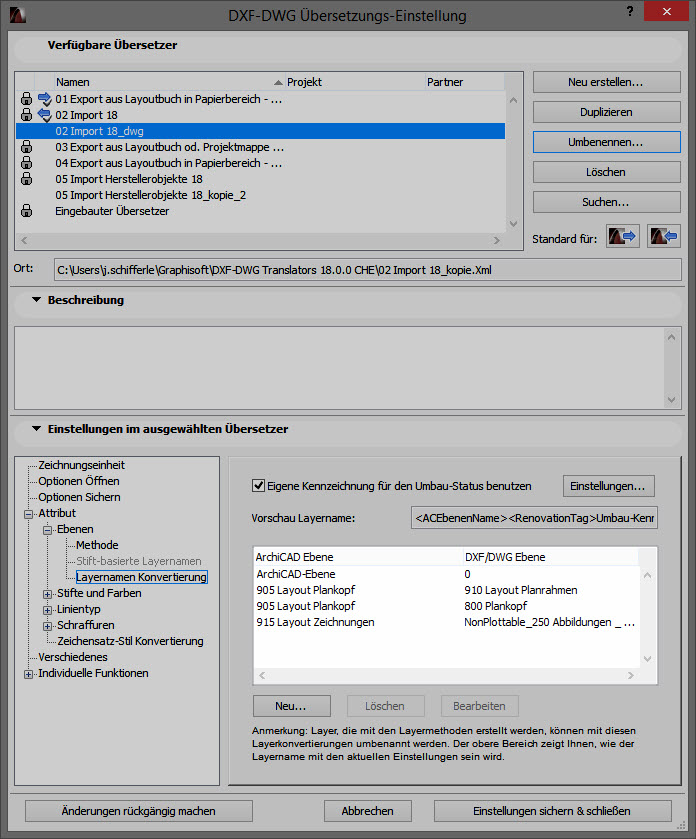Collapse the Attribut tree node
The width and height of the screenshot is (696, 839).
click(x=28, y=514)
